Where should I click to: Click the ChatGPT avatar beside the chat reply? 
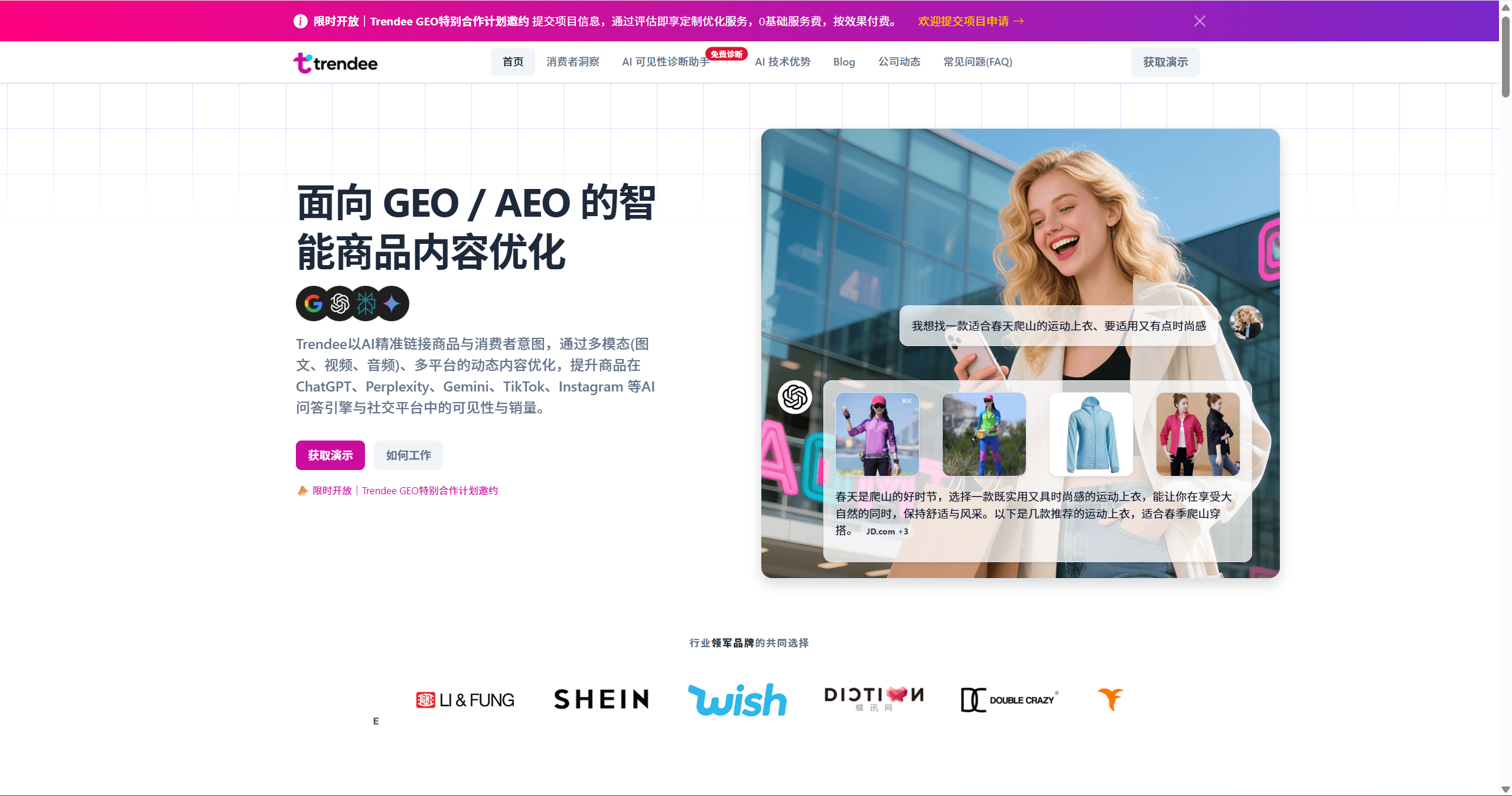pyautogui.click(x=794, y=397)
